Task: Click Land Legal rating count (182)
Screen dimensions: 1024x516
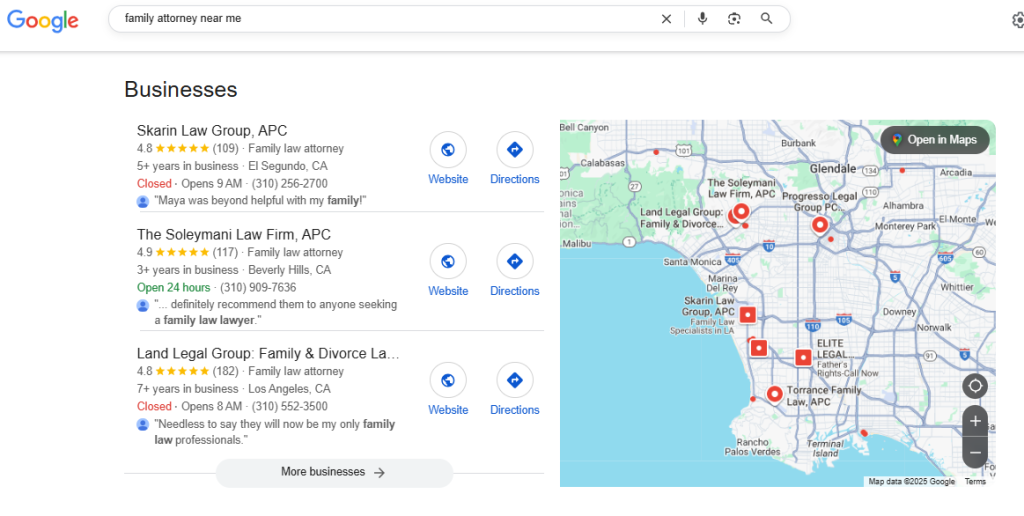Action: coord(225,371)
